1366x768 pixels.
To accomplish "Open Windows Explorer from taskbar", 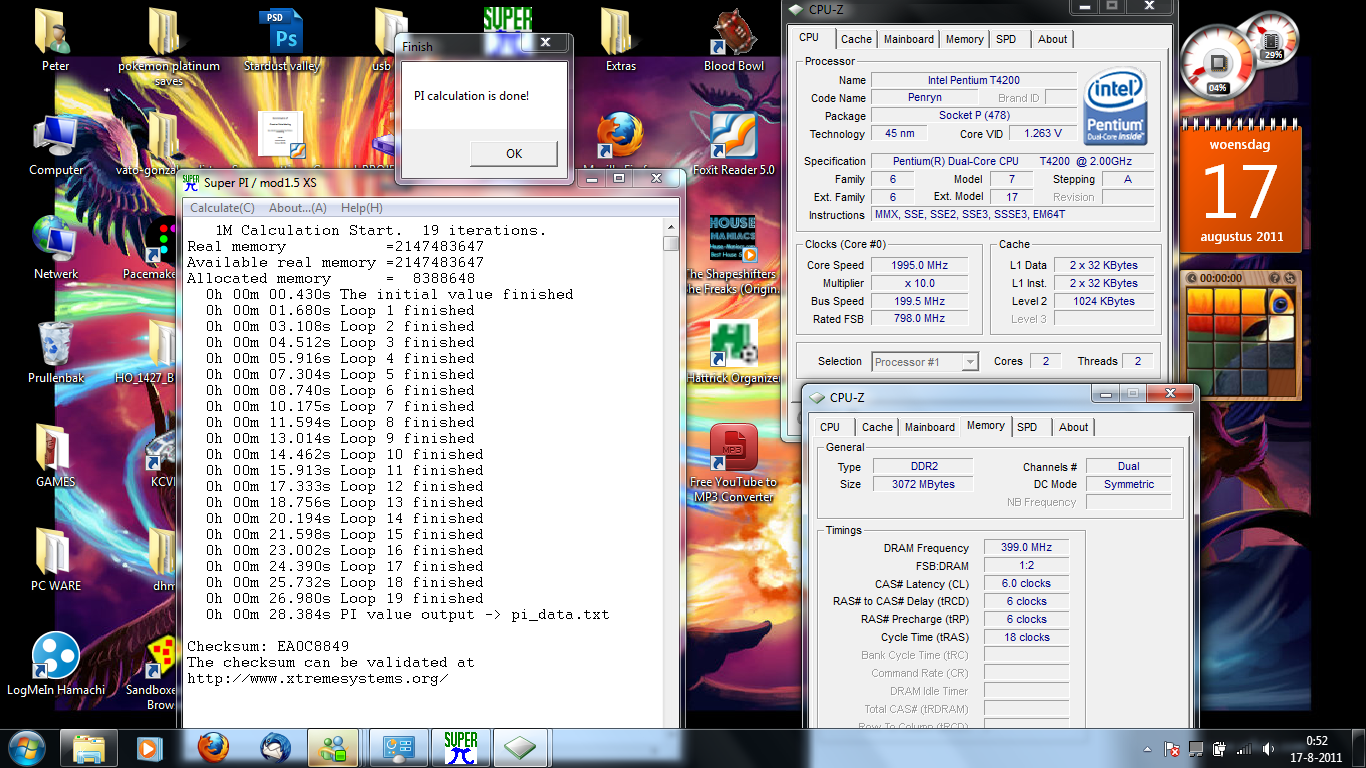I will [x=90, y=748].
